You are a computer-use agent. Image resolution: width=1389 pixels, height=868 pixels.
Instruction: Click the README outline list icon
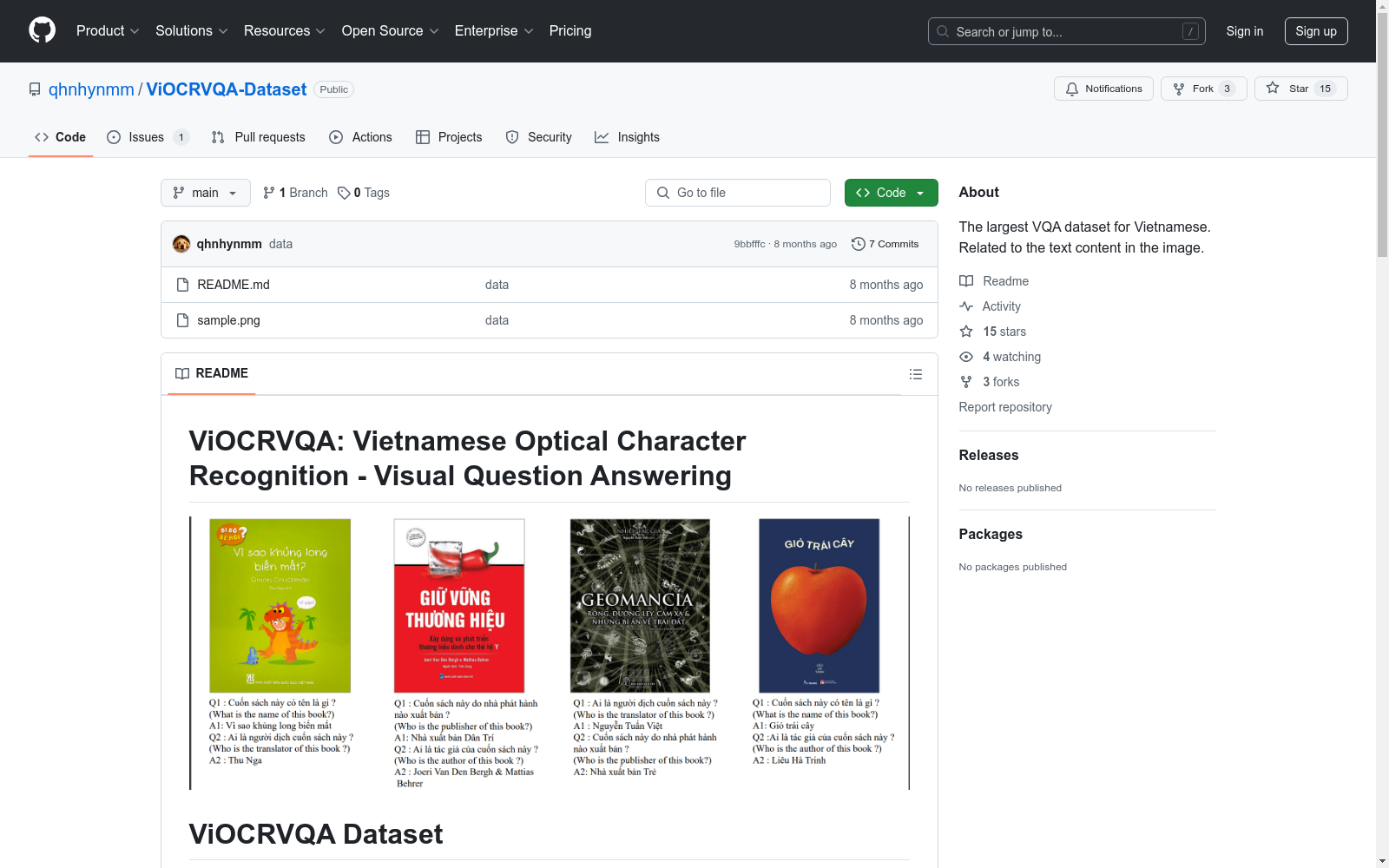click(x=916, y=374)
